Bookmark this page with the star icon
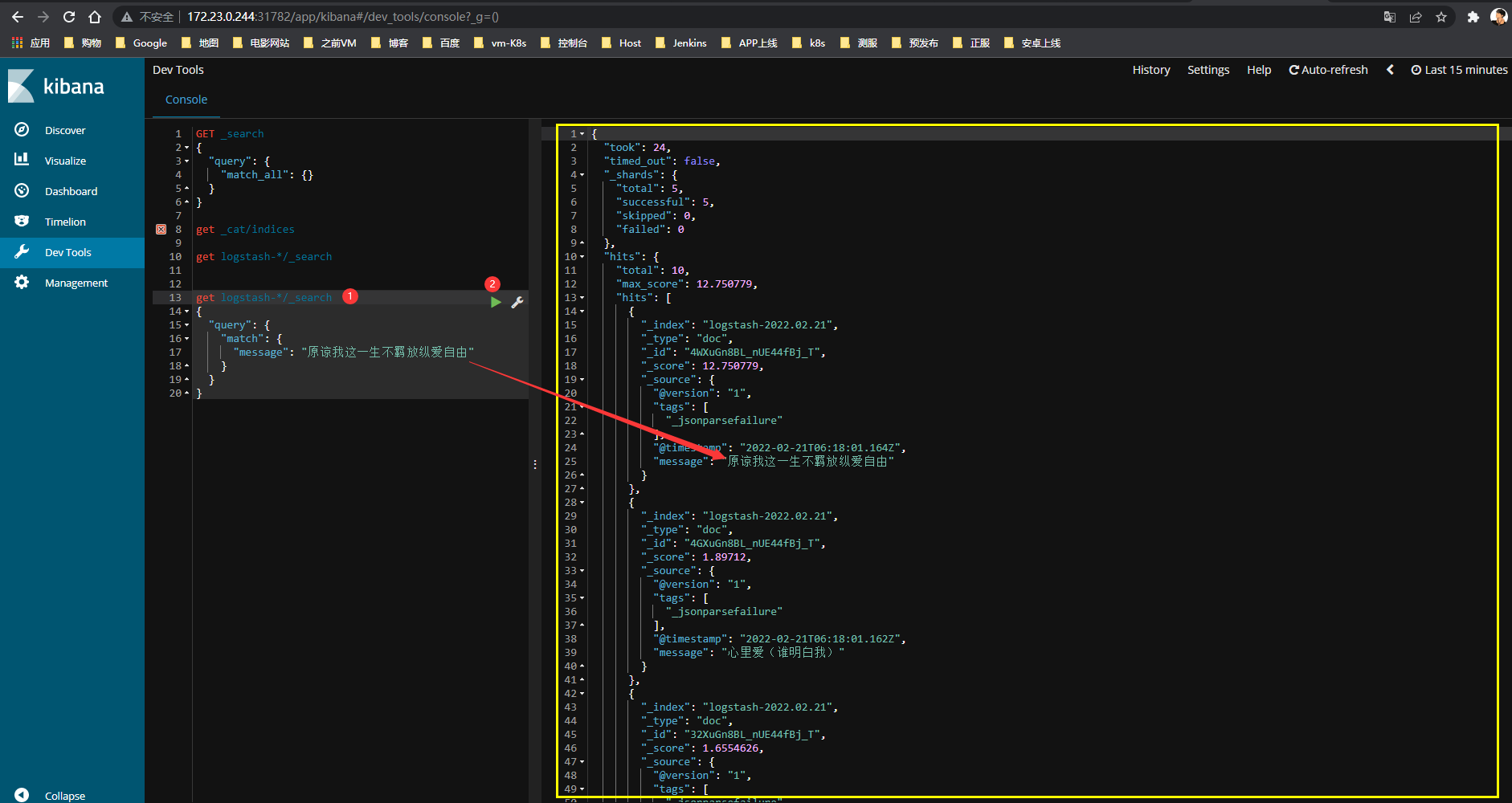The height and width of the screenshot is (803, 1512). (1441, 17)
